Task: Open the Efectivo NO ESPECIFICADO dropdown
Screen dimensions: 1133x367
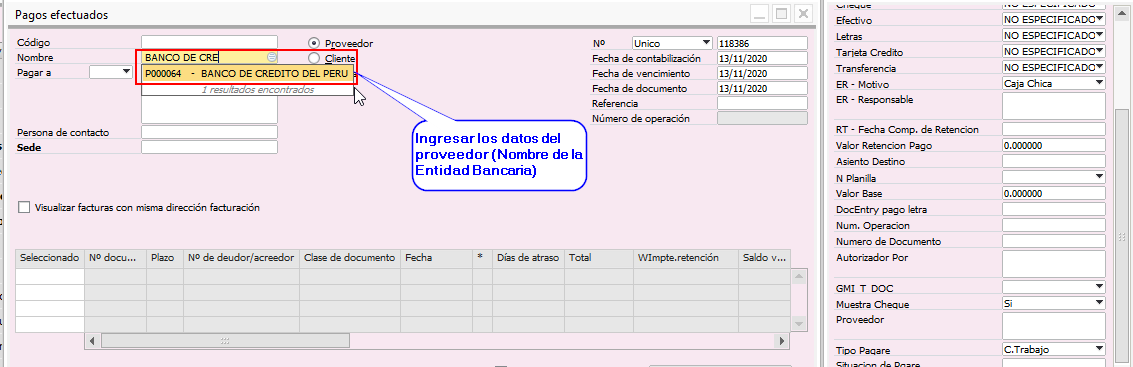Action: click(1100, 20)
